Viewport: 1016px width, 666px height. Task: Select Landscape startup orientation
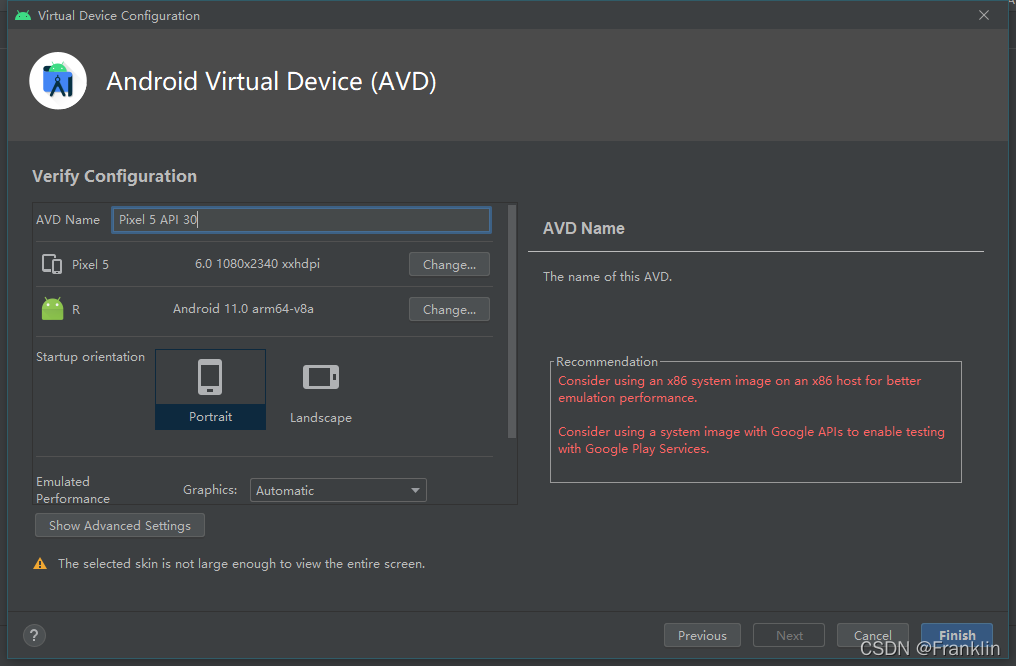coord(321,389)
